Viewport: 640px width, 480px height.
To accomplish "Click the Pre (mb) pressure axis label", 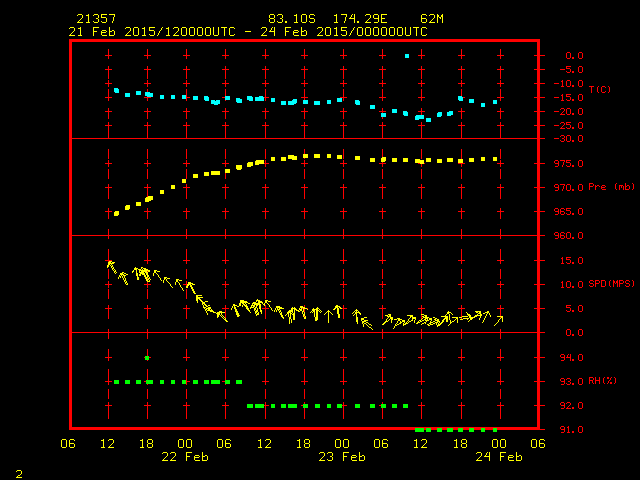I will point(611,187).
